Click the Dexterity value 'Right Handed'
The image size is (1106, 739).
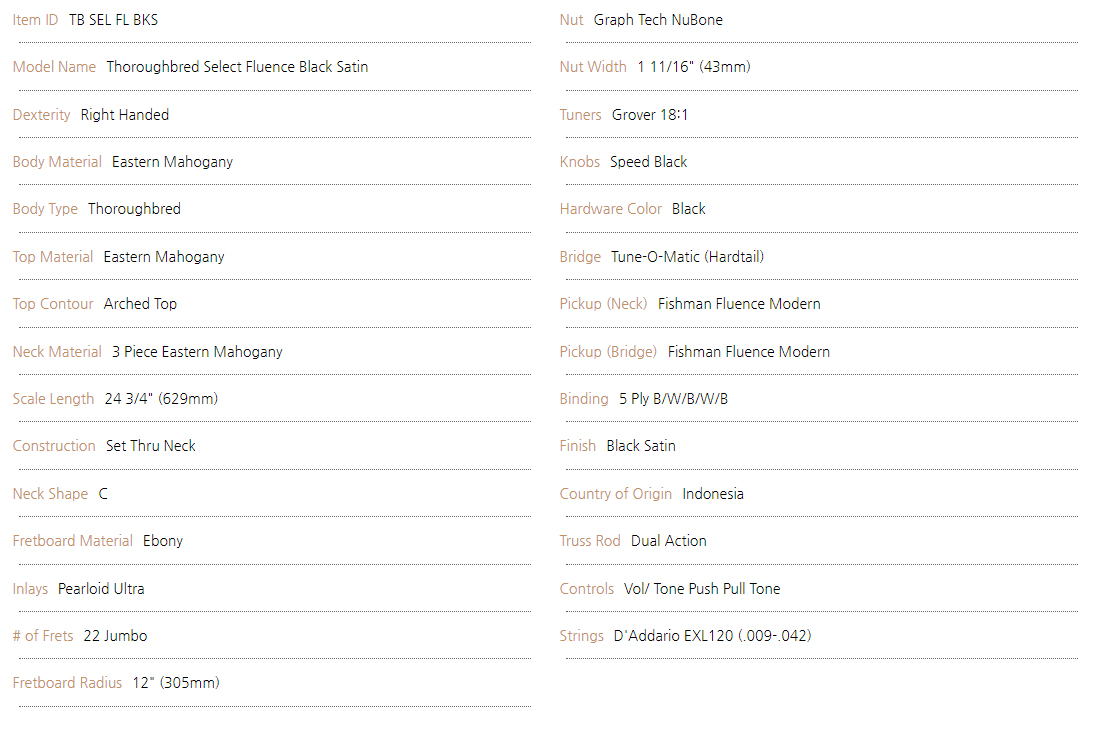(125, 115)
